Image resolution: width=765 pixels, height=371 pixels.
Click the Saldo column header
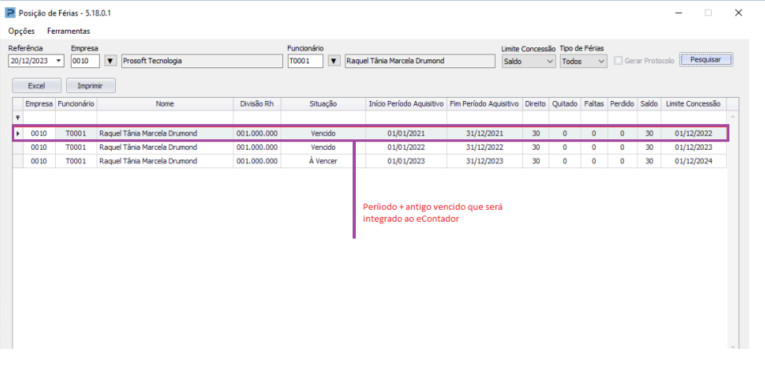click(649, 104)
